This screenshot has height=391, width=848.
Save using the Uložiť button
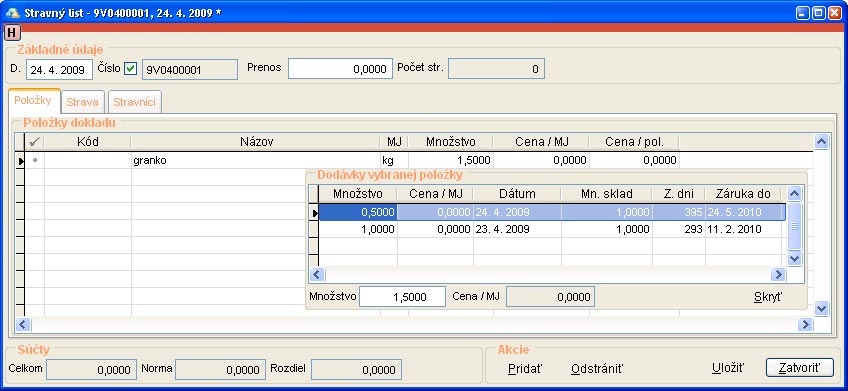(728, 368)
